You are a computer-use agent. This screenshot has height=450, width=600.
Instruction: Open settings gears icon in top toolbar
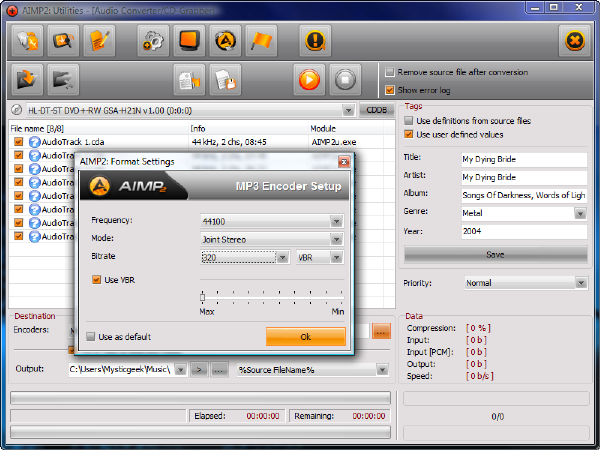153,41
